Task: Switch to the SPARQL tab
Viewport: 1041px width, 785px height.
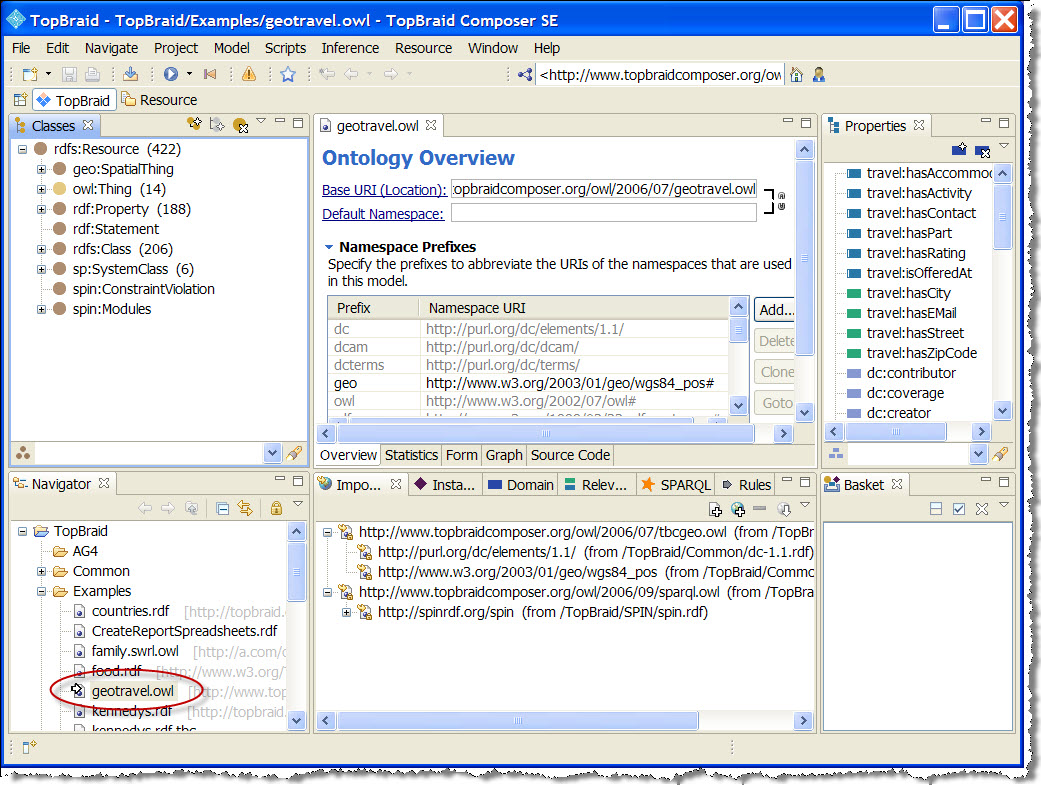Action: [675, 485]
